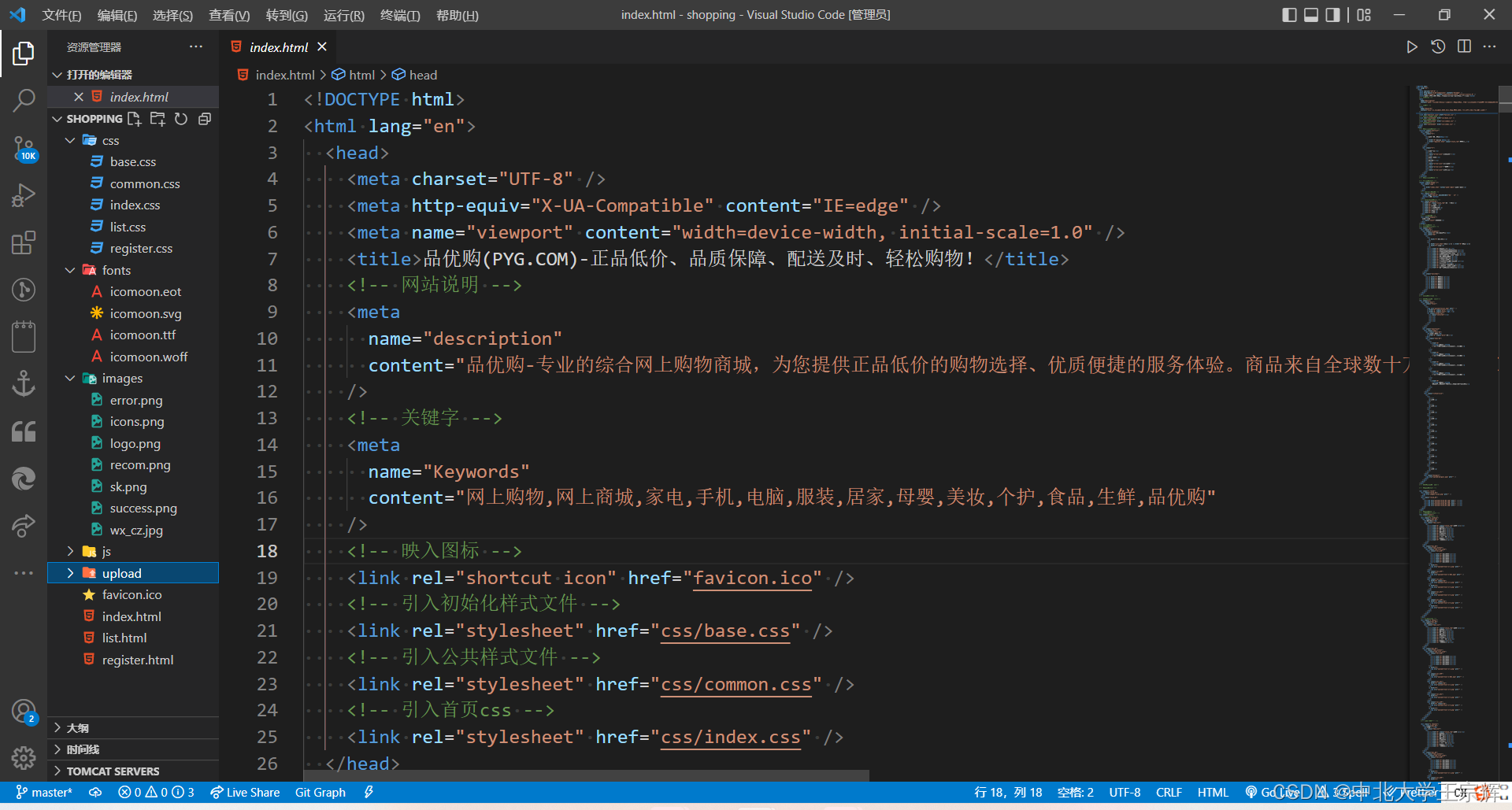Screen dimensions: 1512x810
Task: Click New Folder icon in SHOPPING header
Action: [x=157, y=119]
